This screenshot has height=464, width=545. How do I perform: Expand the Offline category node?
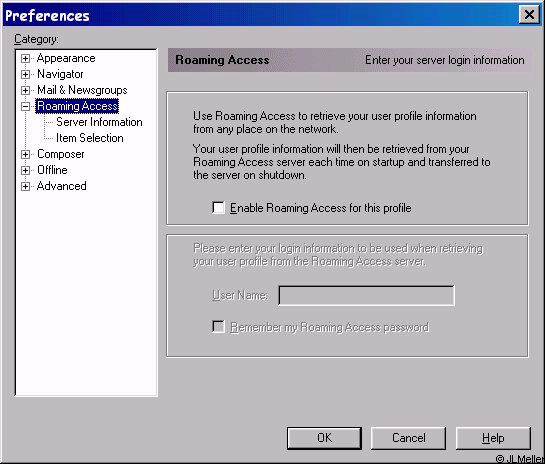(25, 170)
